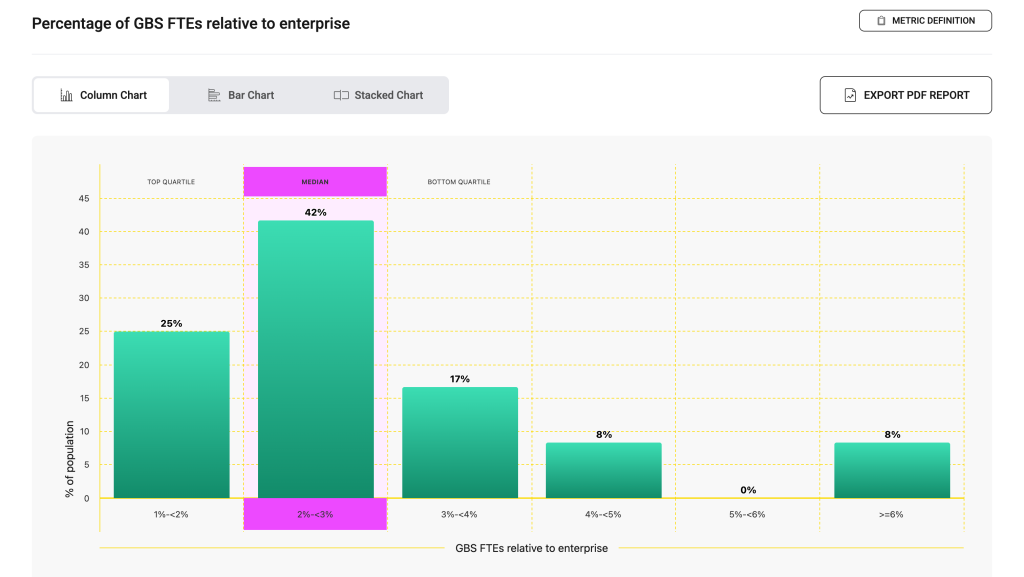
Task: Select the 17% bar for 3%-<4%
Action: pos(460,443)
